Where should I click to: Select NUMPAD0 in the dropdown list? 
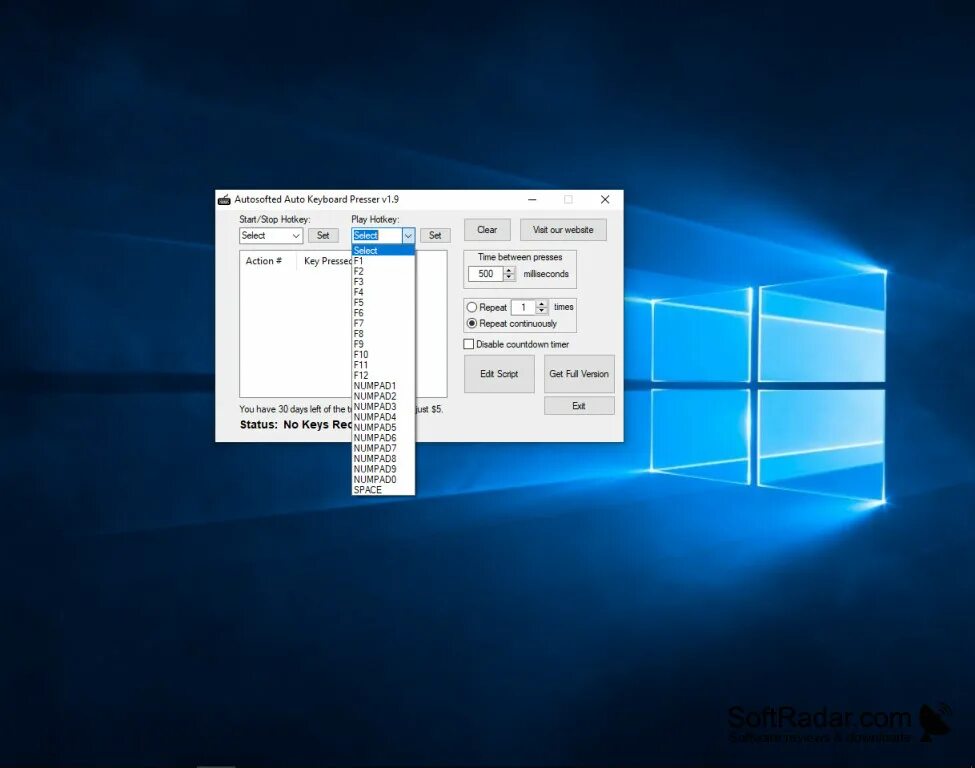click(383, 479)
